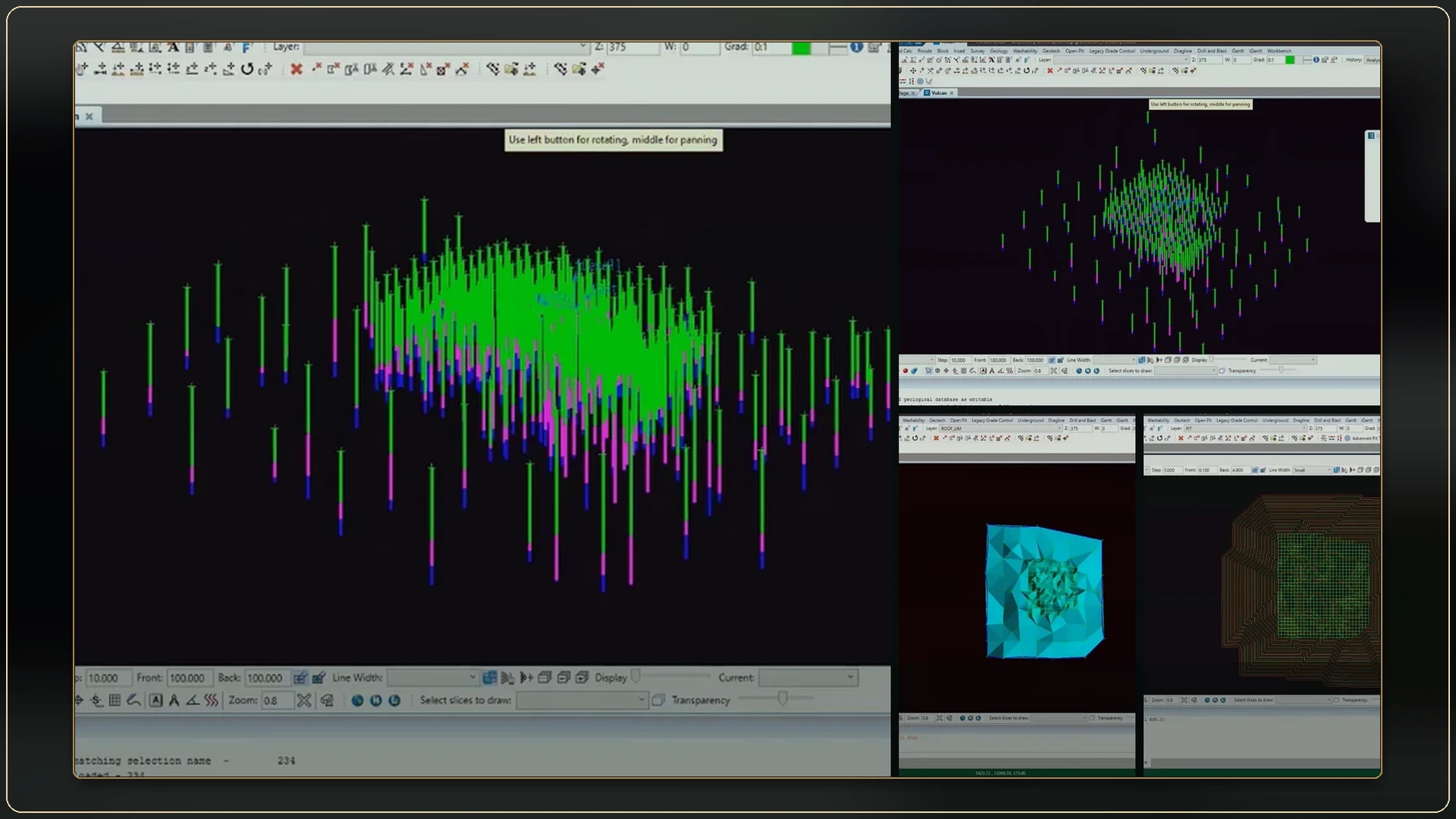Click the last icon in the second toolbar row
The image size is (1456, 819).
pyautogui.click(x=598, y=69)
